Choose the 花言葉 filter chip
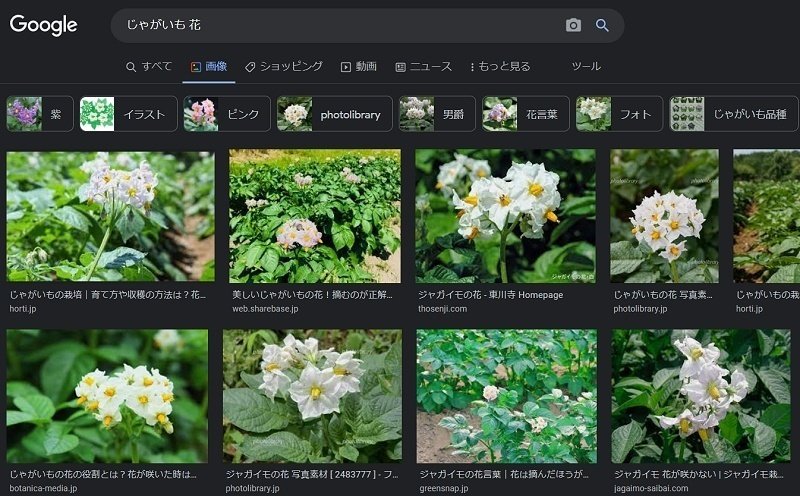This screenshot has height=496, width=800. [x=526, y=114]
